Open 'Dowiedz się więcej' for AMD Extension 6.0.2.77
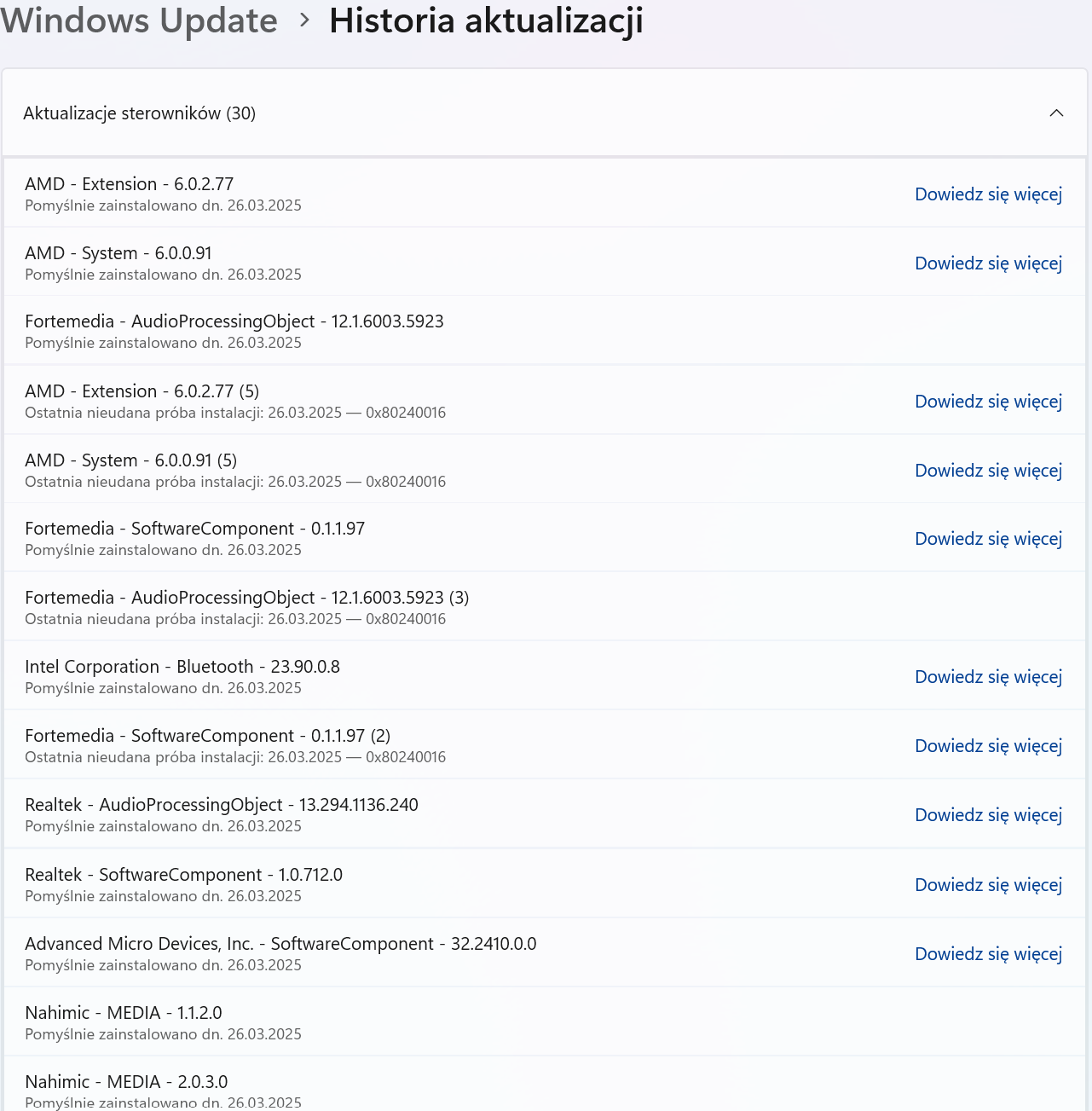The image size is (1092, 1111). pos(988,194)
